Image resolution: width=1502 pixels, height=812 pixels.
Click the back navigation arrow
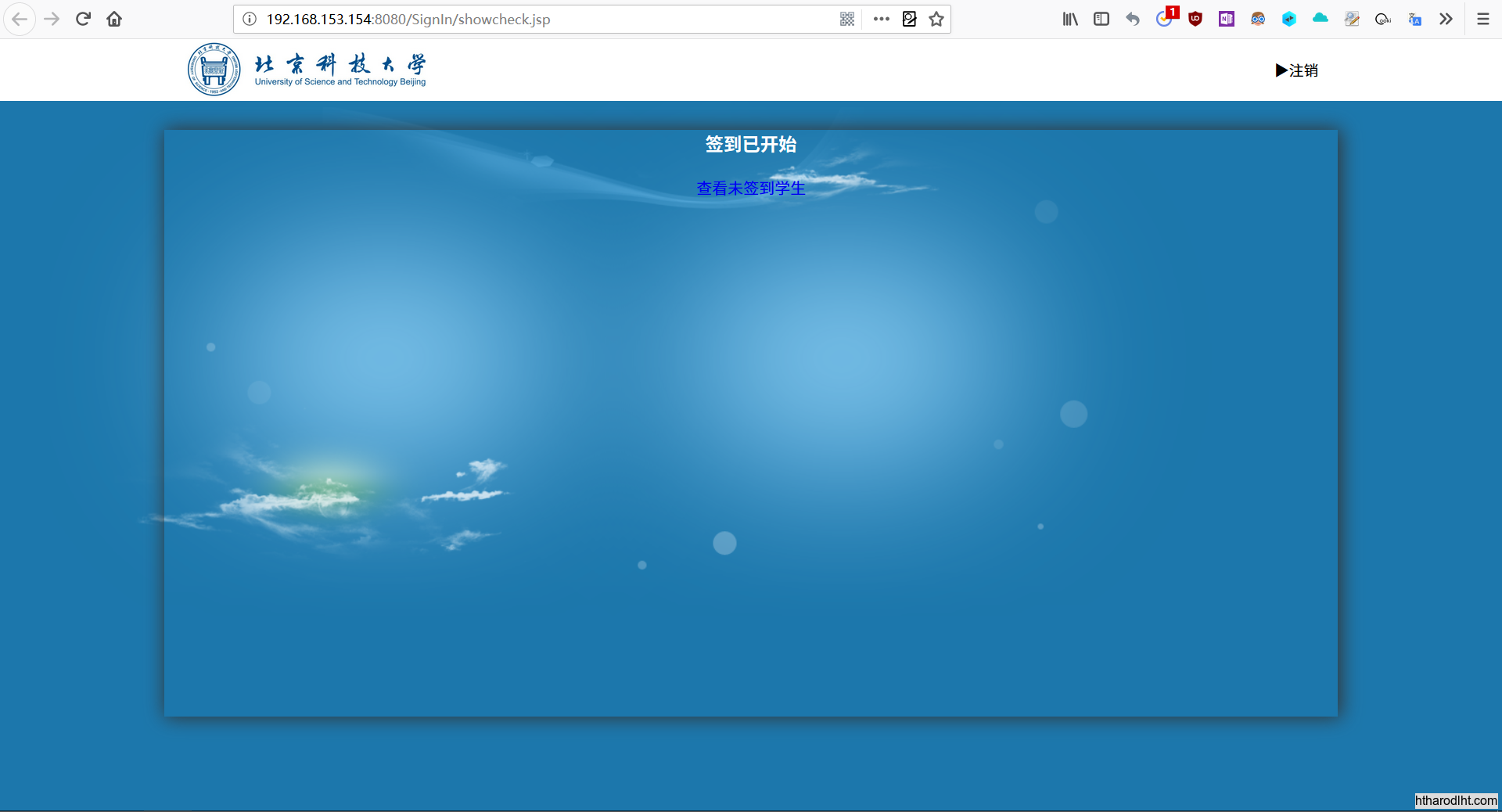(x=20, y=19)
